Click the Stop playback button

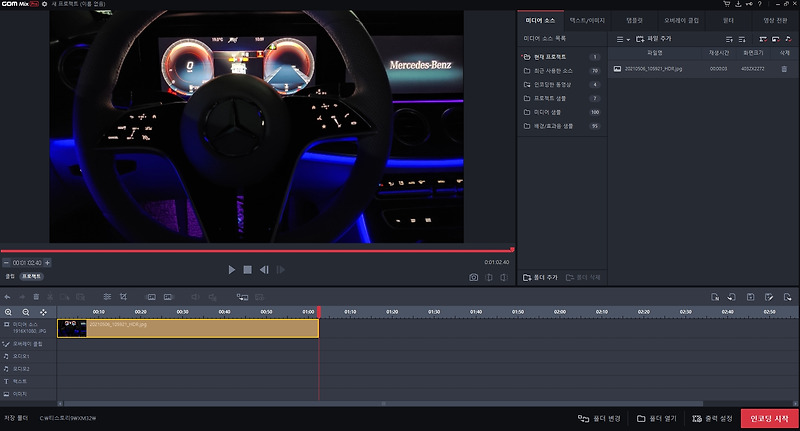[247, 270]
